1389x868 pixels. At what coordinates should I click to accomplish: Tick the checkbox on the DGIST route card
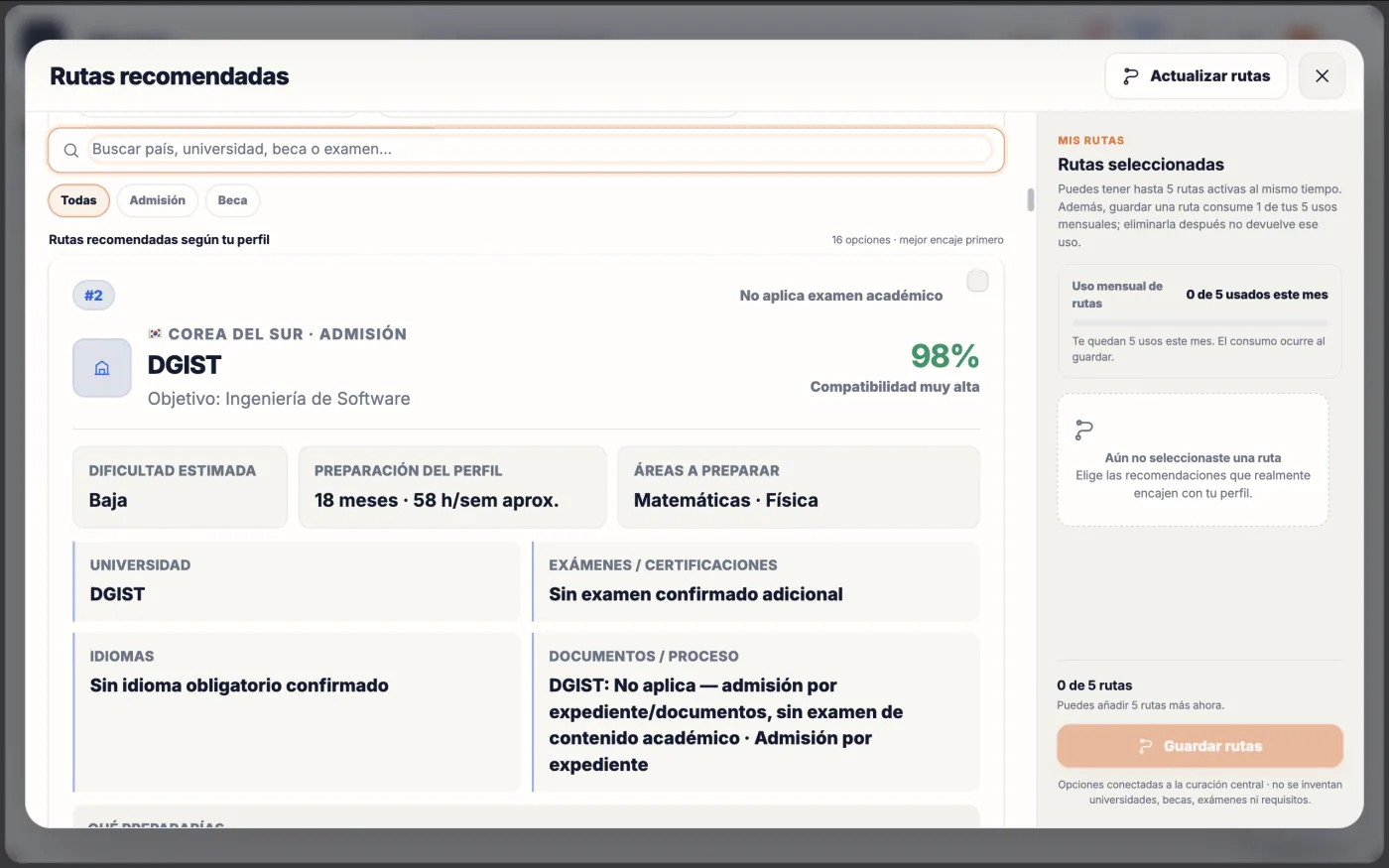coord(977,282)
